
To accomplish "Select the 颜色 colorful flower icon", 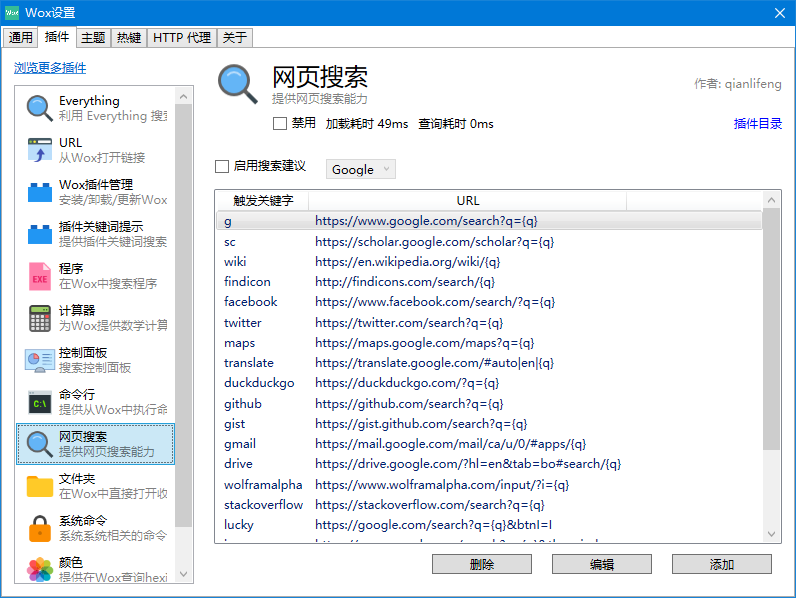I will [x=40, y=570].
